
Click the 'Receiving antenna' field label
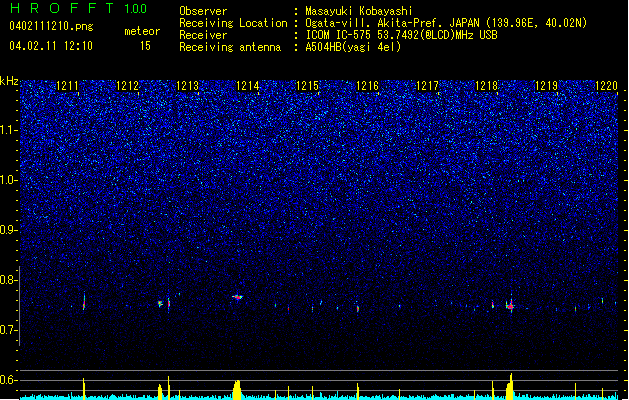(230, 47)
